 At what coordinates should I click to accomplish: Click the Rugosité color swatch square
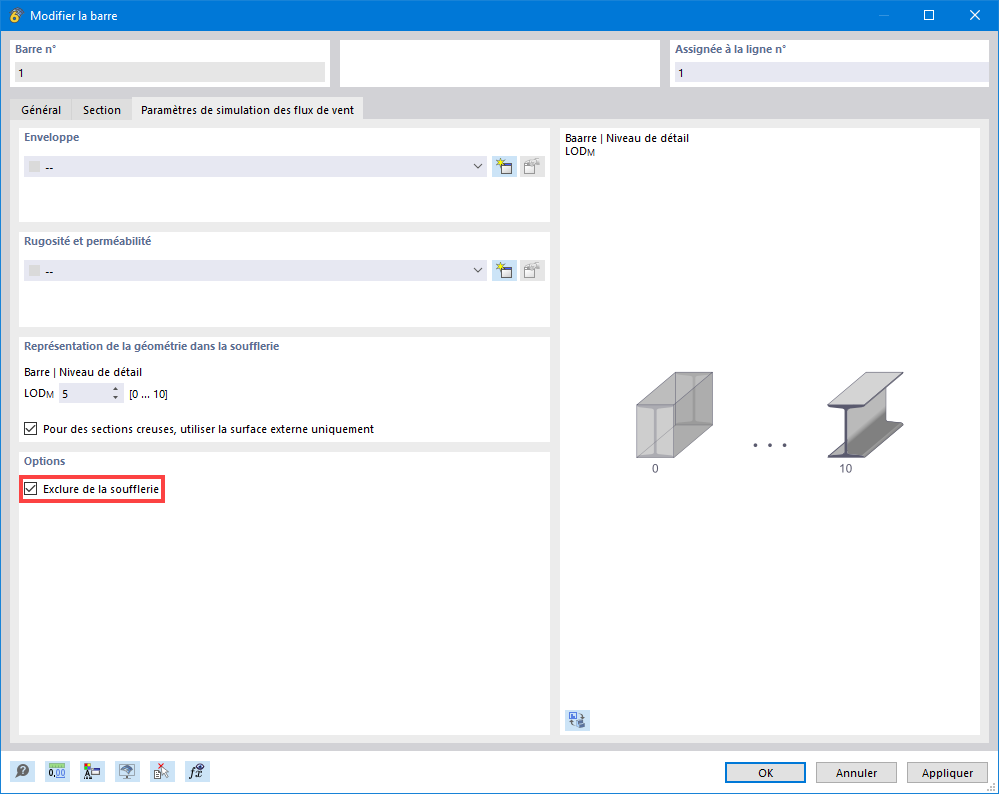[x=34, y=270]
